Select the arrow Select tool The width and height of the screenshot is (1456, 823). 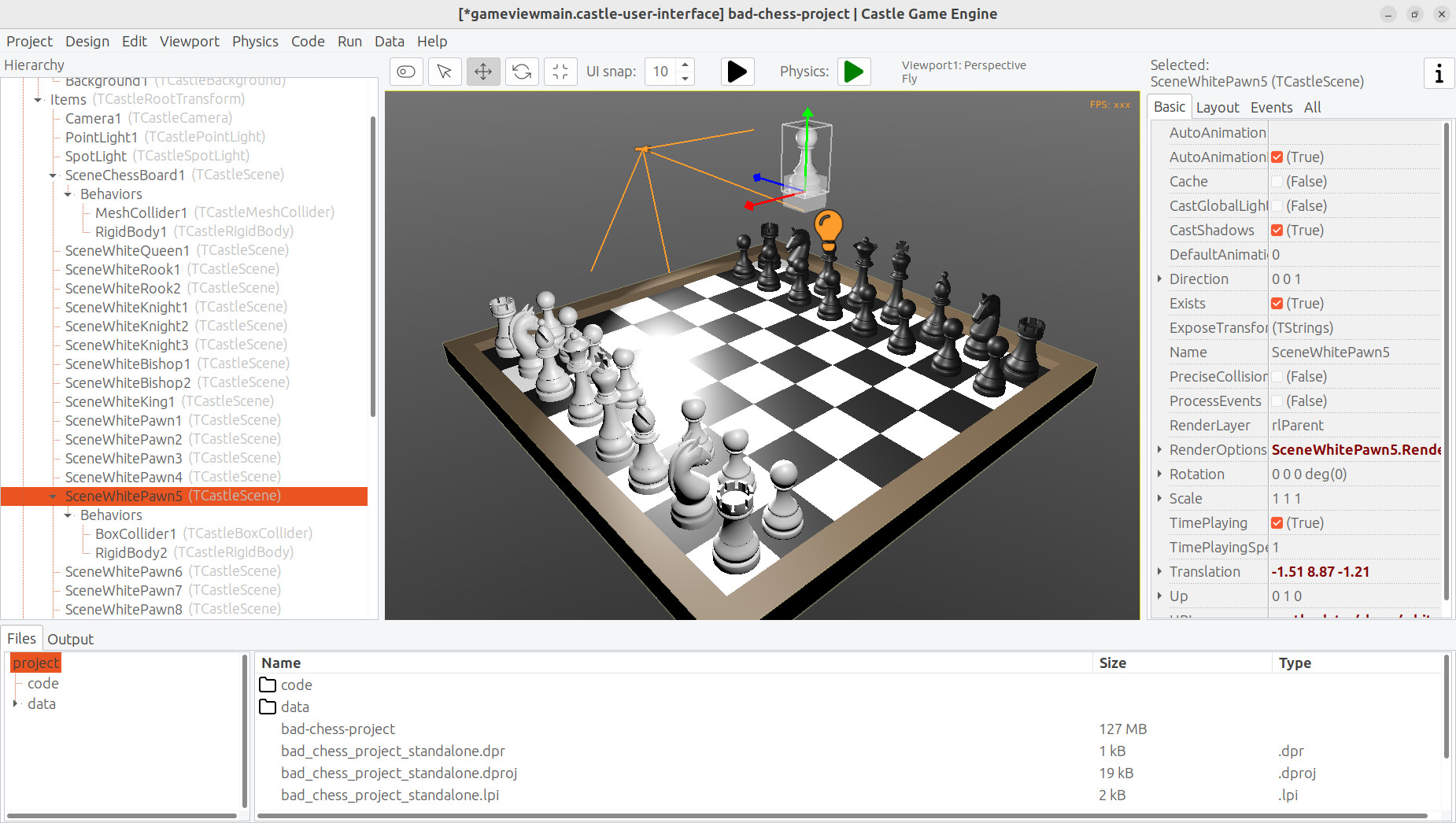click(x=445, y=72)
